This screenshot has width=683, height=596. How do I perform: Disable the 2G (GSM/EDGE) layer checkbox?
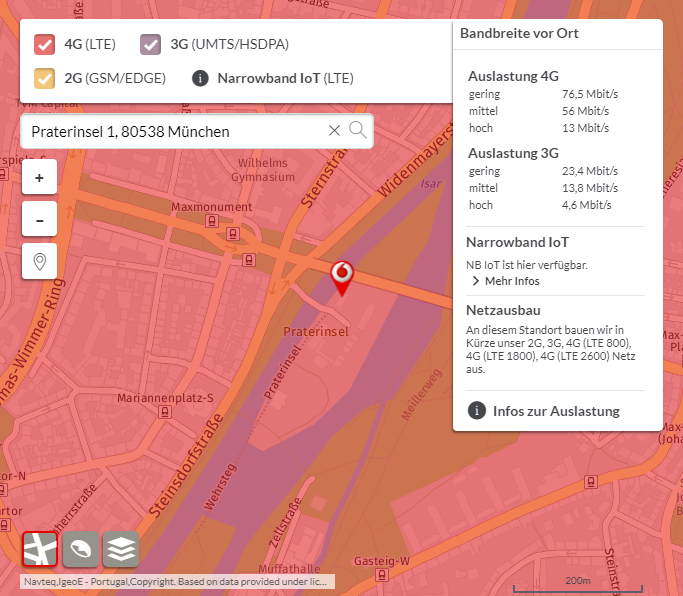44,78
